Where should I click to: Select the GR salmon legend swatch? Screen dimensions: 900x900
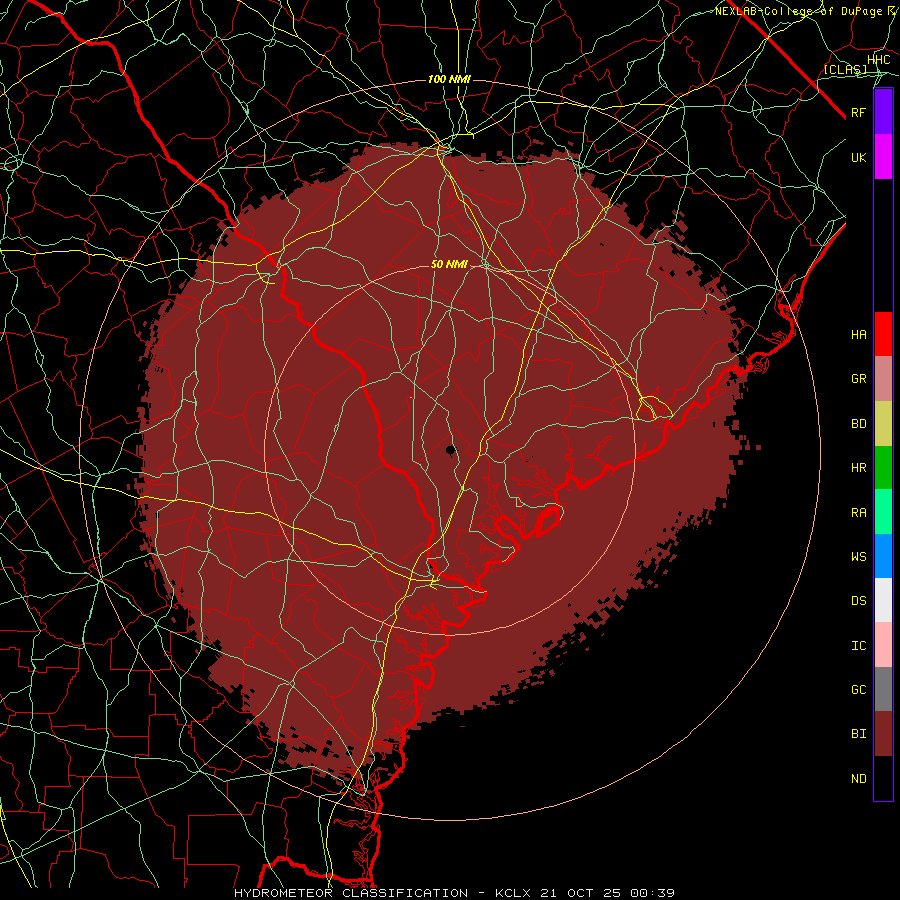click(x=883, y=379)
